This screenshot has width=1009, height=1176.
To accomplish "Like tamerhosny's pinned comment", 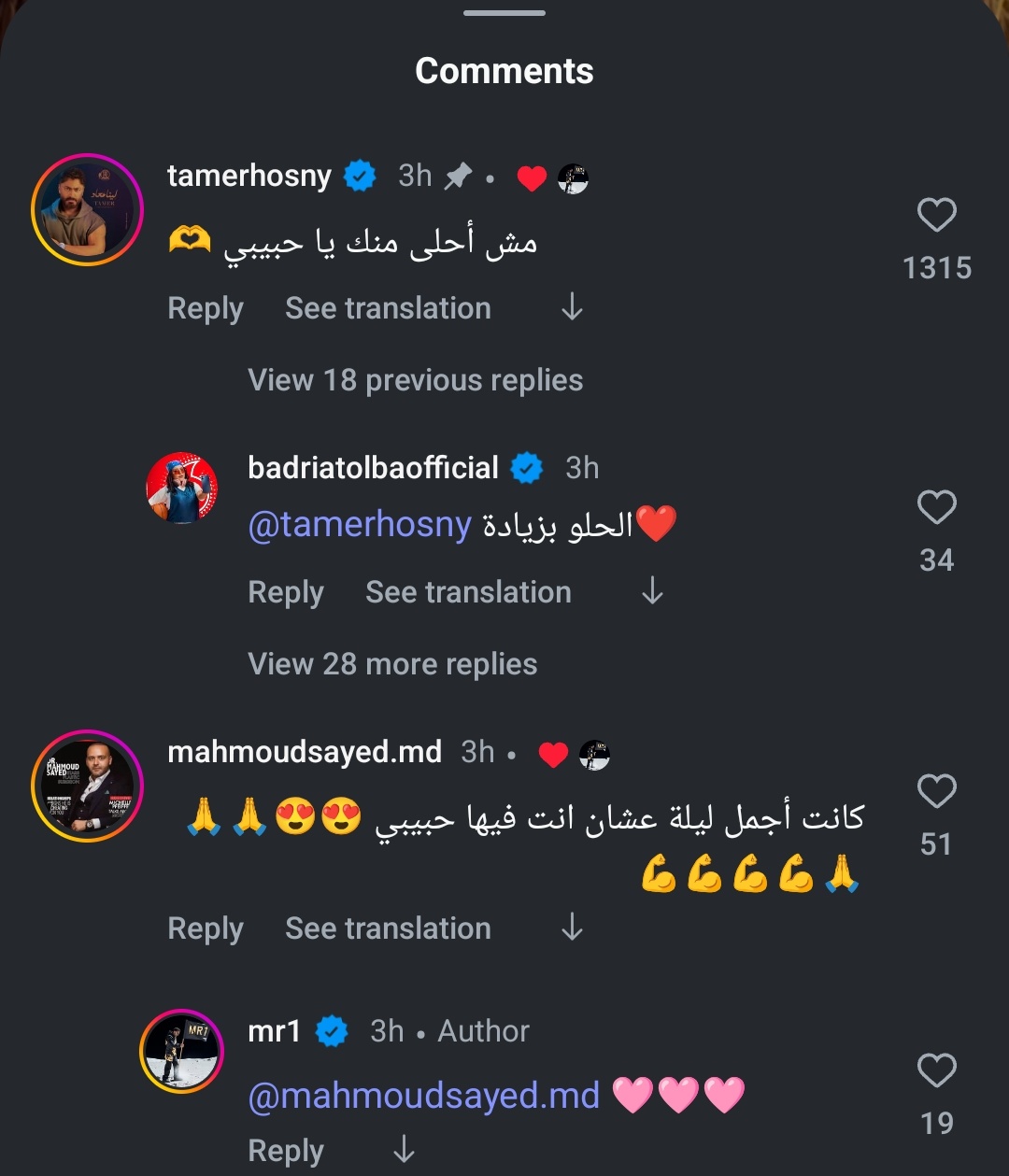I will click(x=936, y=216).
